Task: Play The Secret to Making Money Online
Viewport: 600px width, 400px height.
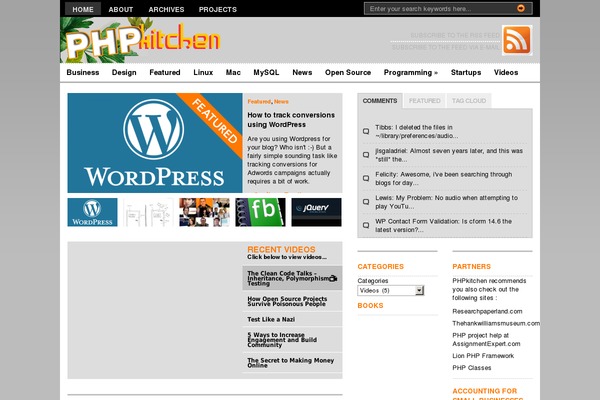Action: pyautogui.click(x=290, y=362)
